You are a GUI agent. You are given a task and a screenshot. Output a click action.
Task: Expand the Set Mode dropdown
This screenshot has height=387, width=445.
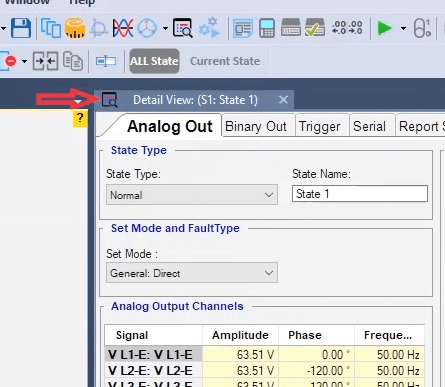click(x=192, y=273)
